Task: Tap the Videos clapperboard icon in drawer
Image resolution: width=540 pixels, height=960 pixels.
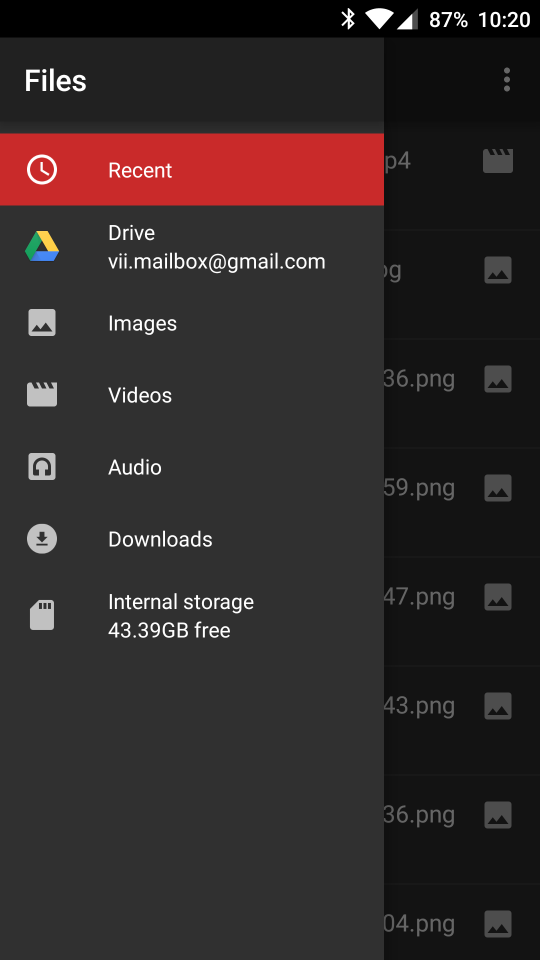Action: click(x=42, y=394)
